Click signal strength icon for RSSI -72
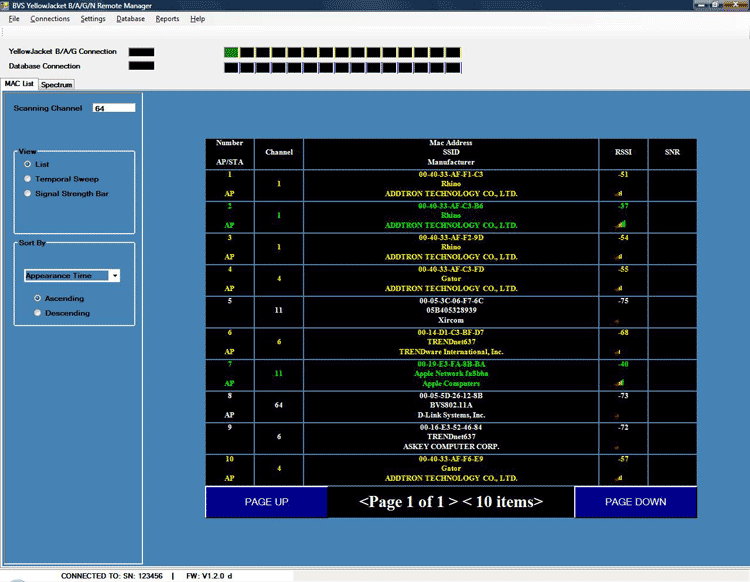The width and height of the screenshot is (750, 582). tap(617, 447)
